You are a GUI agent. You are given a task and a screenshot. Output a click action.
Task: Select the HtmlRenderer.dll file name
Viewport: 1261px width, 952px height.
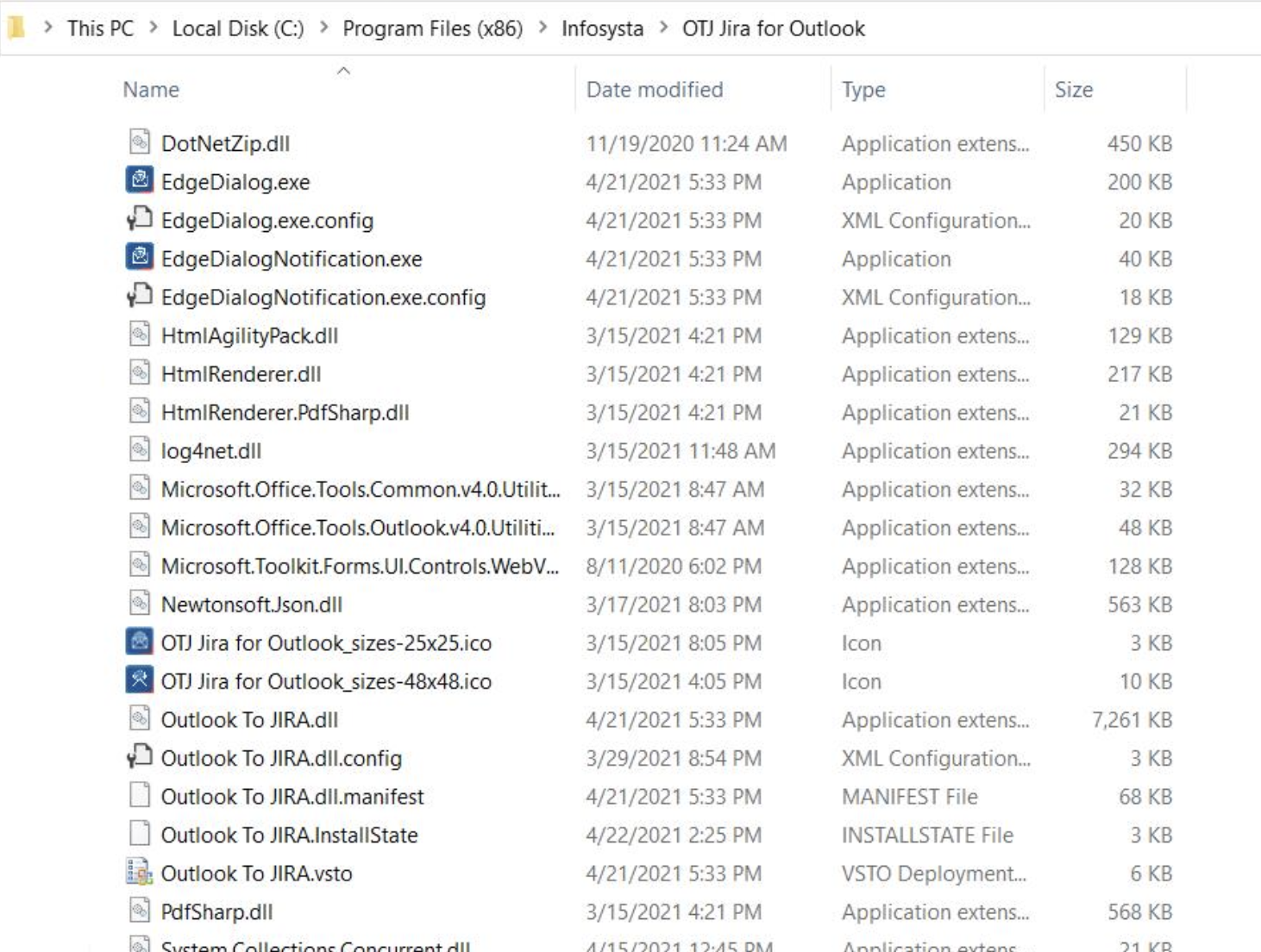point(241,374)
